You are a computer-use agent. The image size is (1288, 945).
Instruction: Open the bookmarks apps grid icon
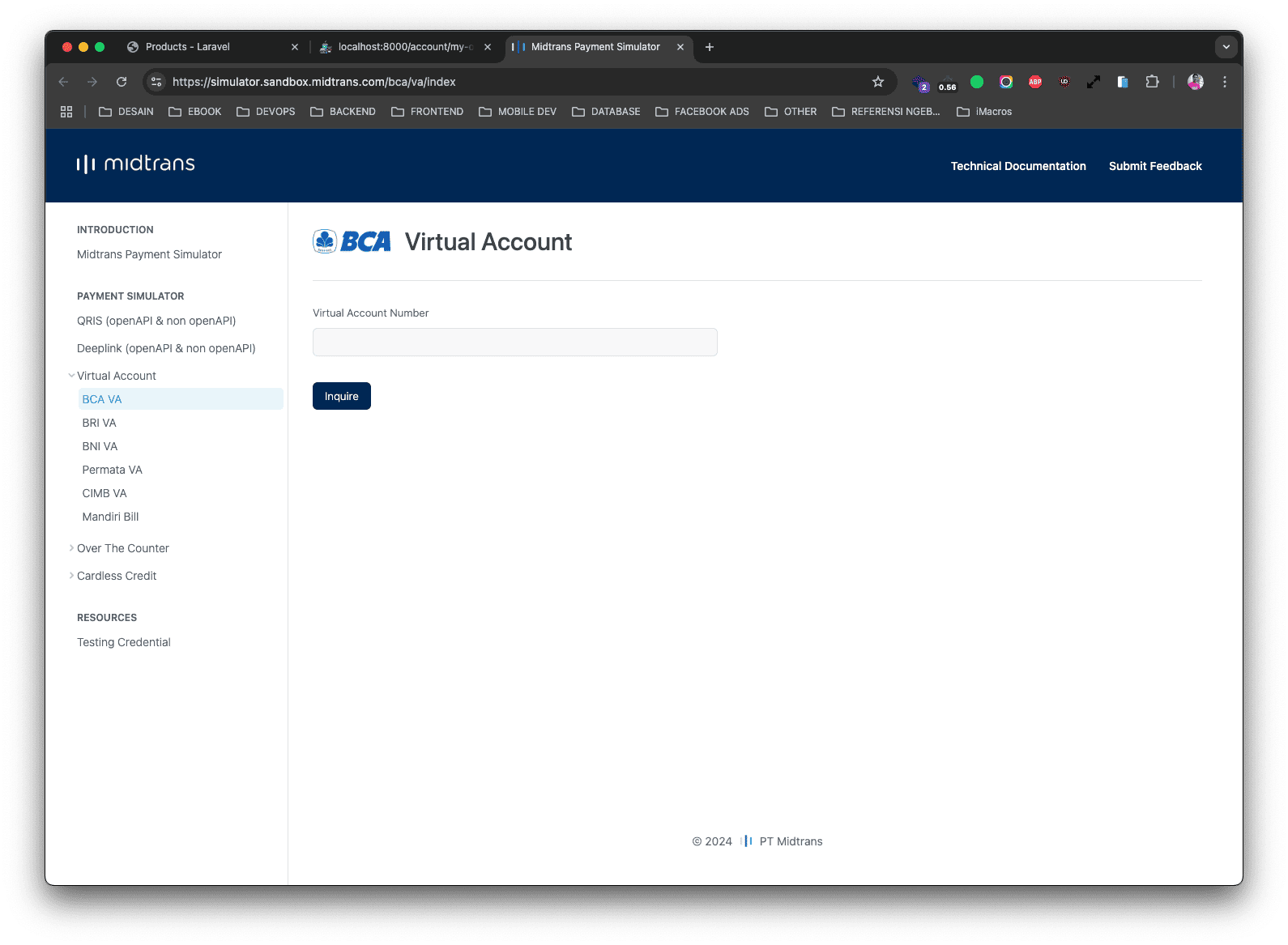pyautogui.click(x=66, y=112)
